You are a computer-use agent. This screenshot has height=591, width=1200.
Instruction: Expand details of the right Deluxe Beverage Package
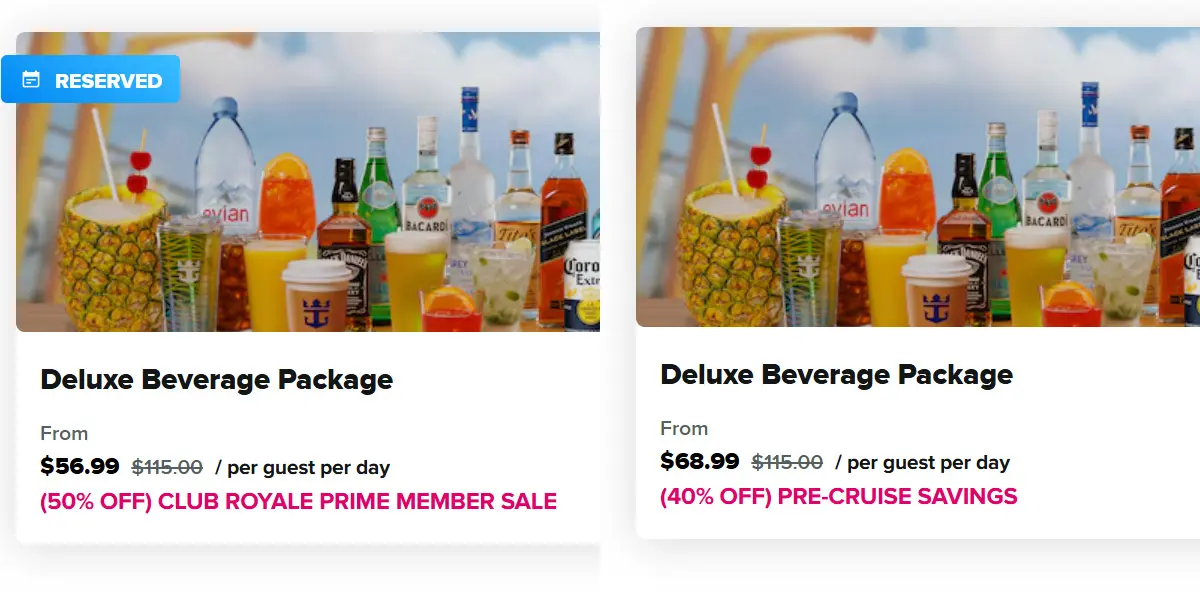point(836,374)
